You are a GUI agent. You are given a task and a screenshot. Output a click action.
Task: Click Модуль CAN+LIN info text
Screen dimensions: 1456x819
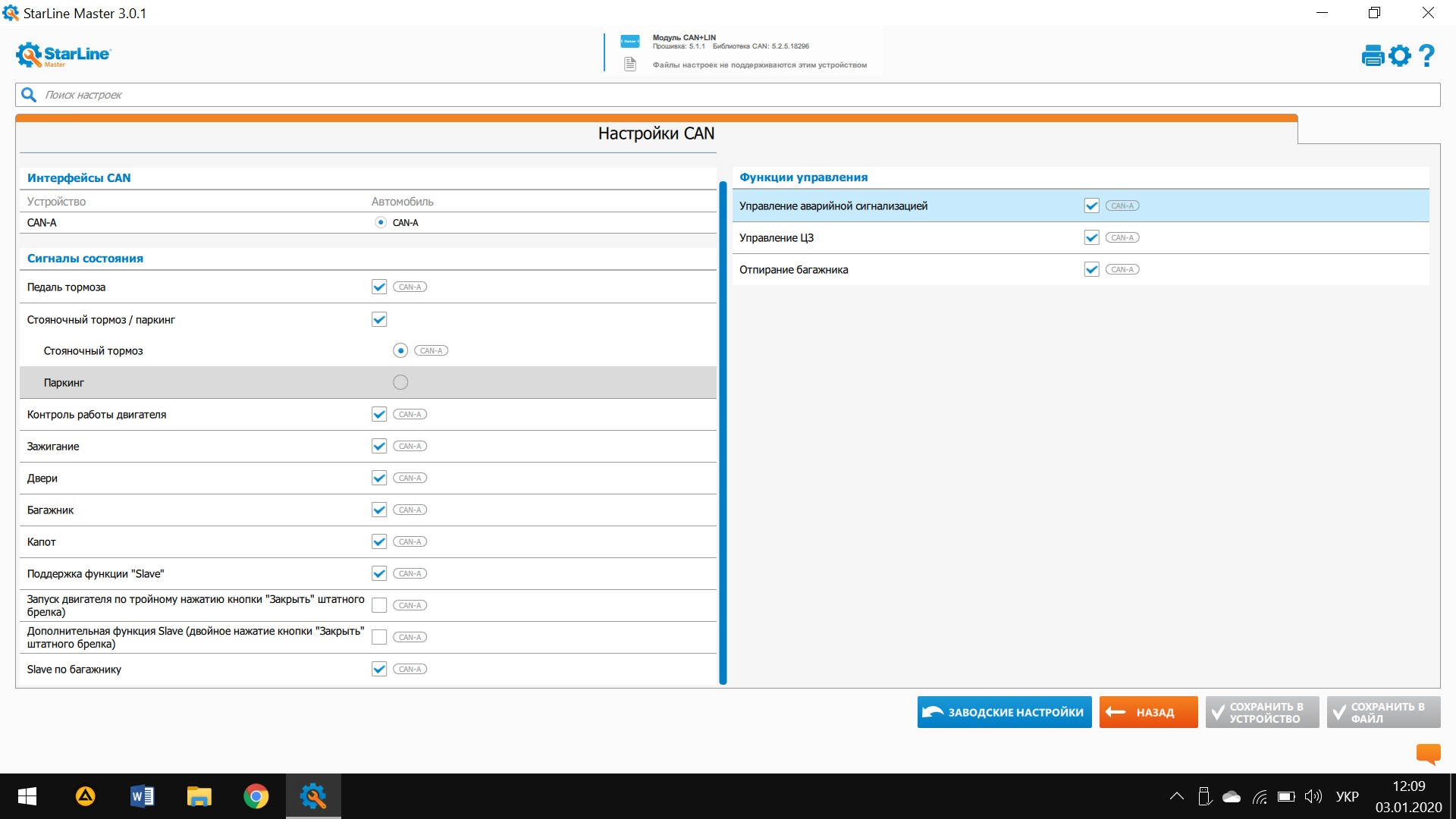[684, 37]
